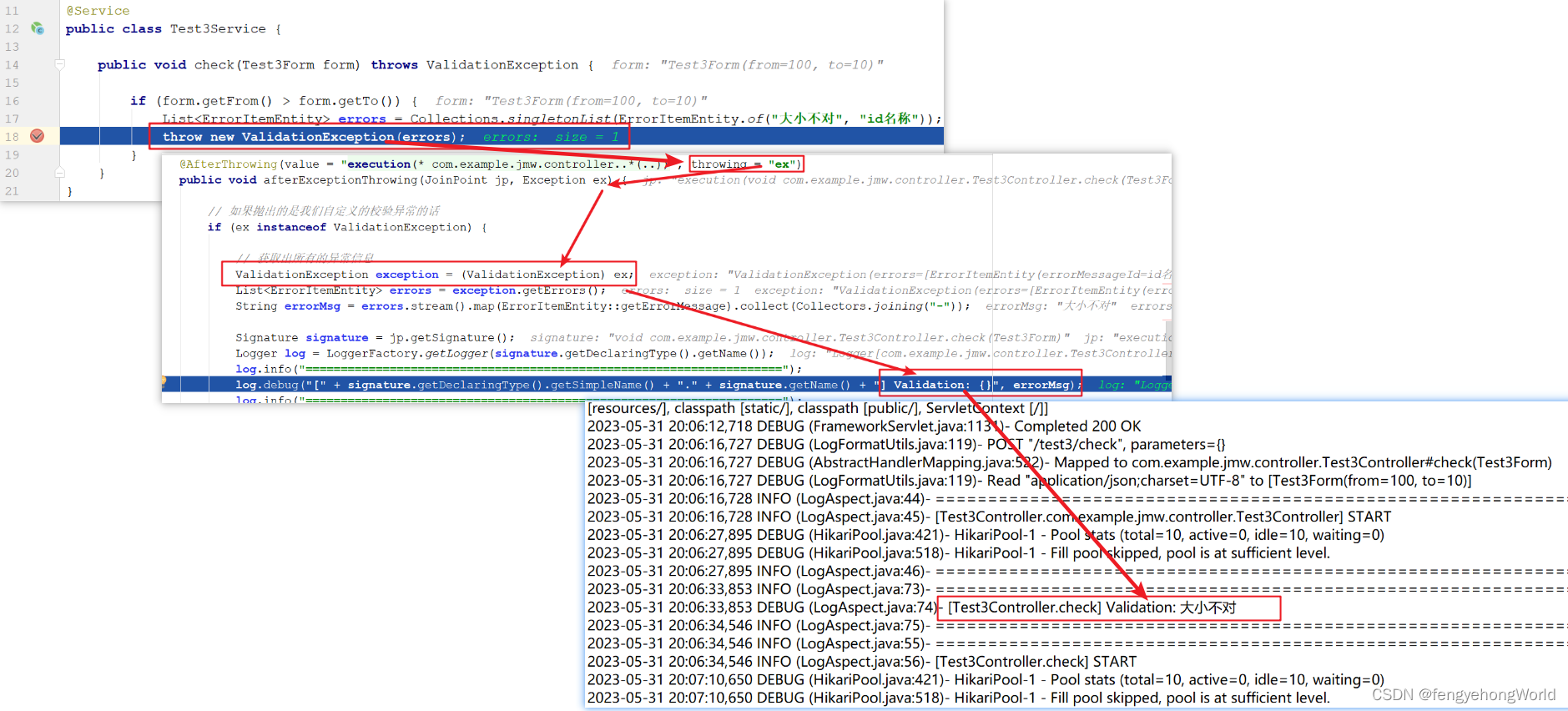Screen dimensions: 1568x711
Task: Click the AbstractHandlerMapping 'Mapped to' log line
Action: tap(1070, 462)
